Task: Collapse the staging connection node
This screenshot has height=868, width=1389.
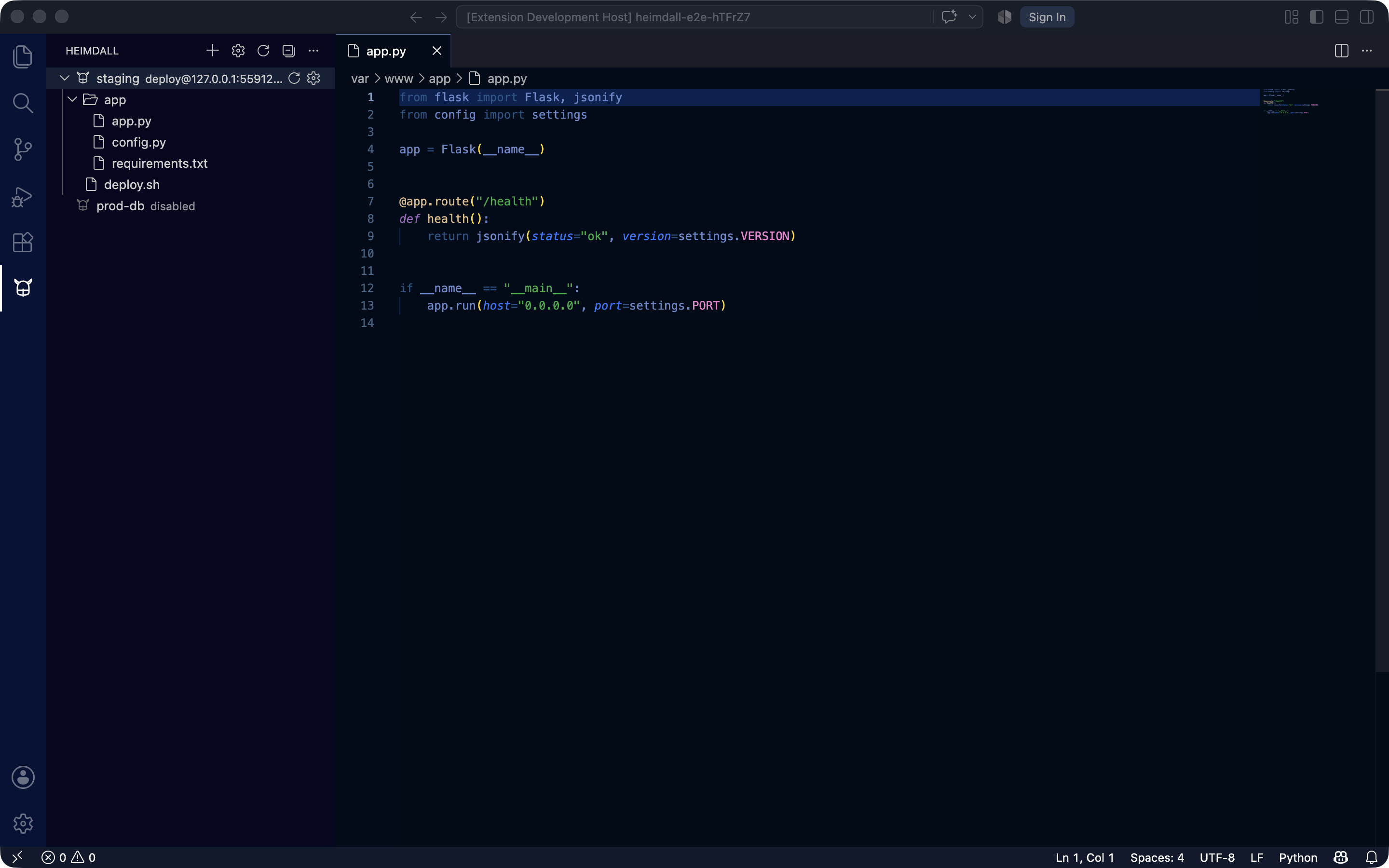Action: [64, 78]
